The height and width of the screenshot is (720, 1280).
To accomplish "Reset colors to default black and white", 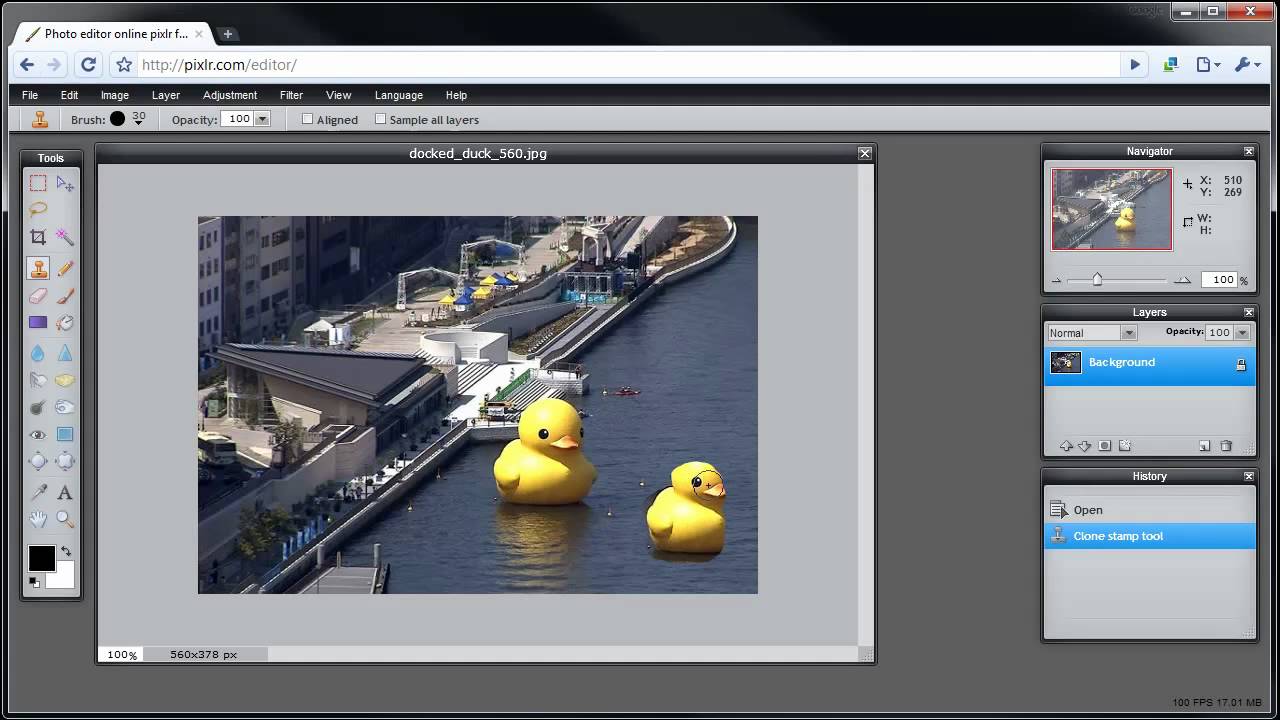I will click(x=33, y=582).
